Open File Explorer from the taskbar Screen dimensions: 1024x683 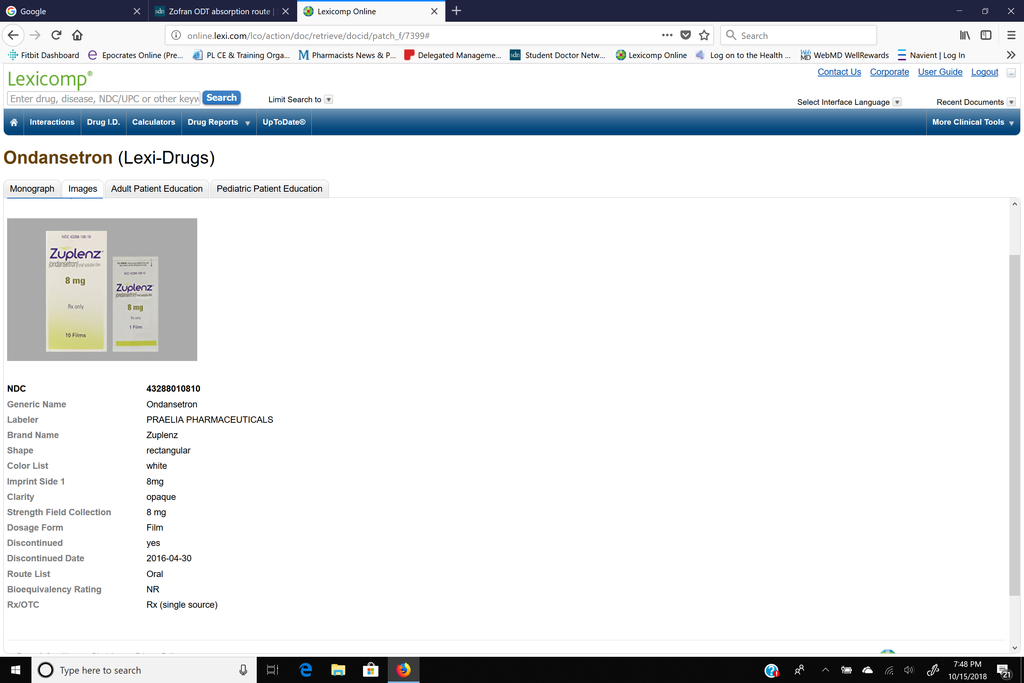338,670
